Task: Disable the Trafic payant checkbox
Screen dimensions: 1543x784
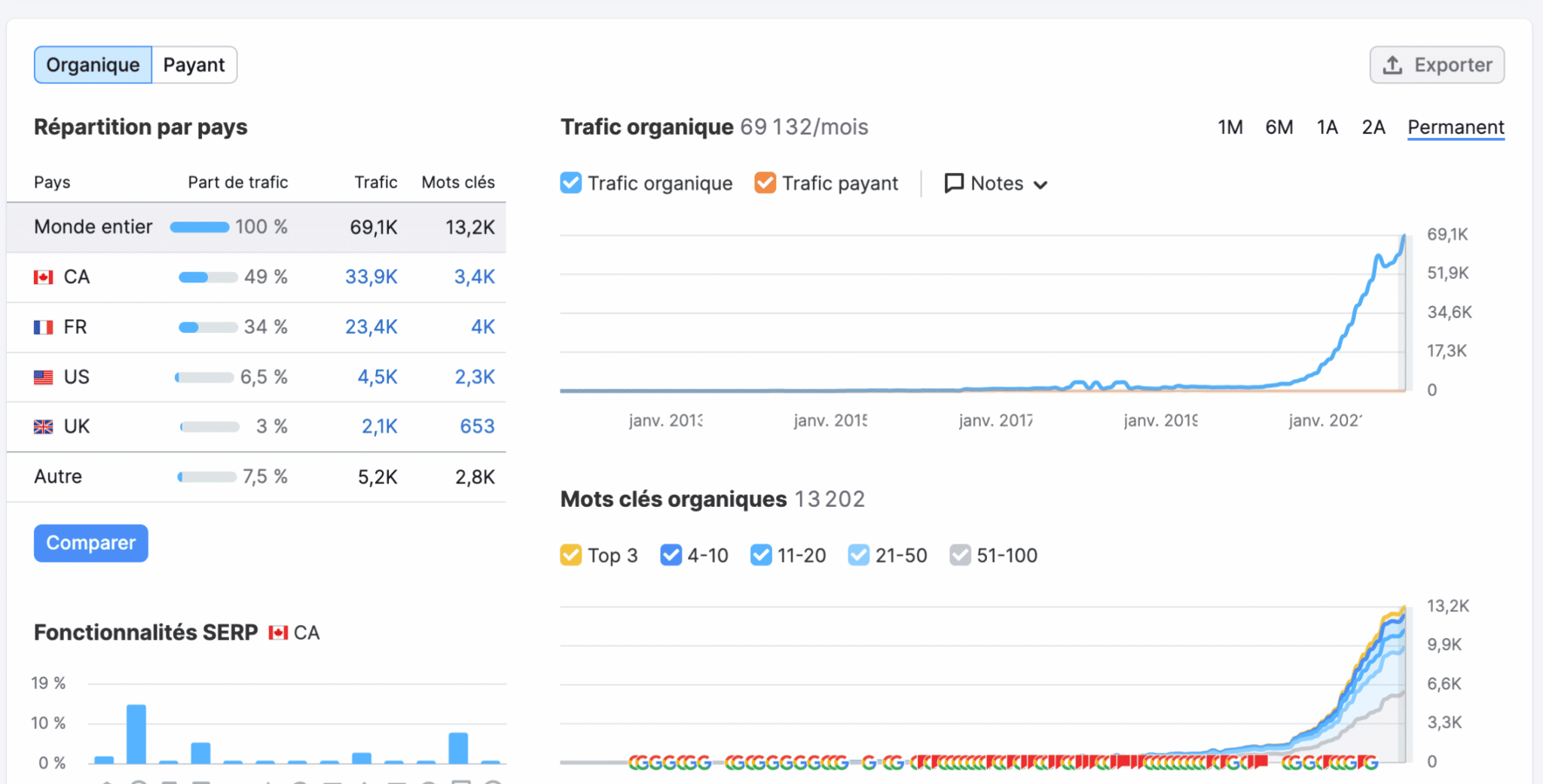Action: tap(765, 182)
